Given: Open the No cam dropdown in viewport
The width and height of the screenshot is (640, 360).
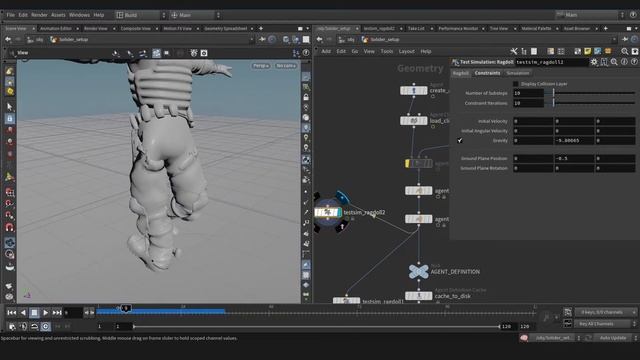Looking at the screenshot, I should (x=286, y=66).
